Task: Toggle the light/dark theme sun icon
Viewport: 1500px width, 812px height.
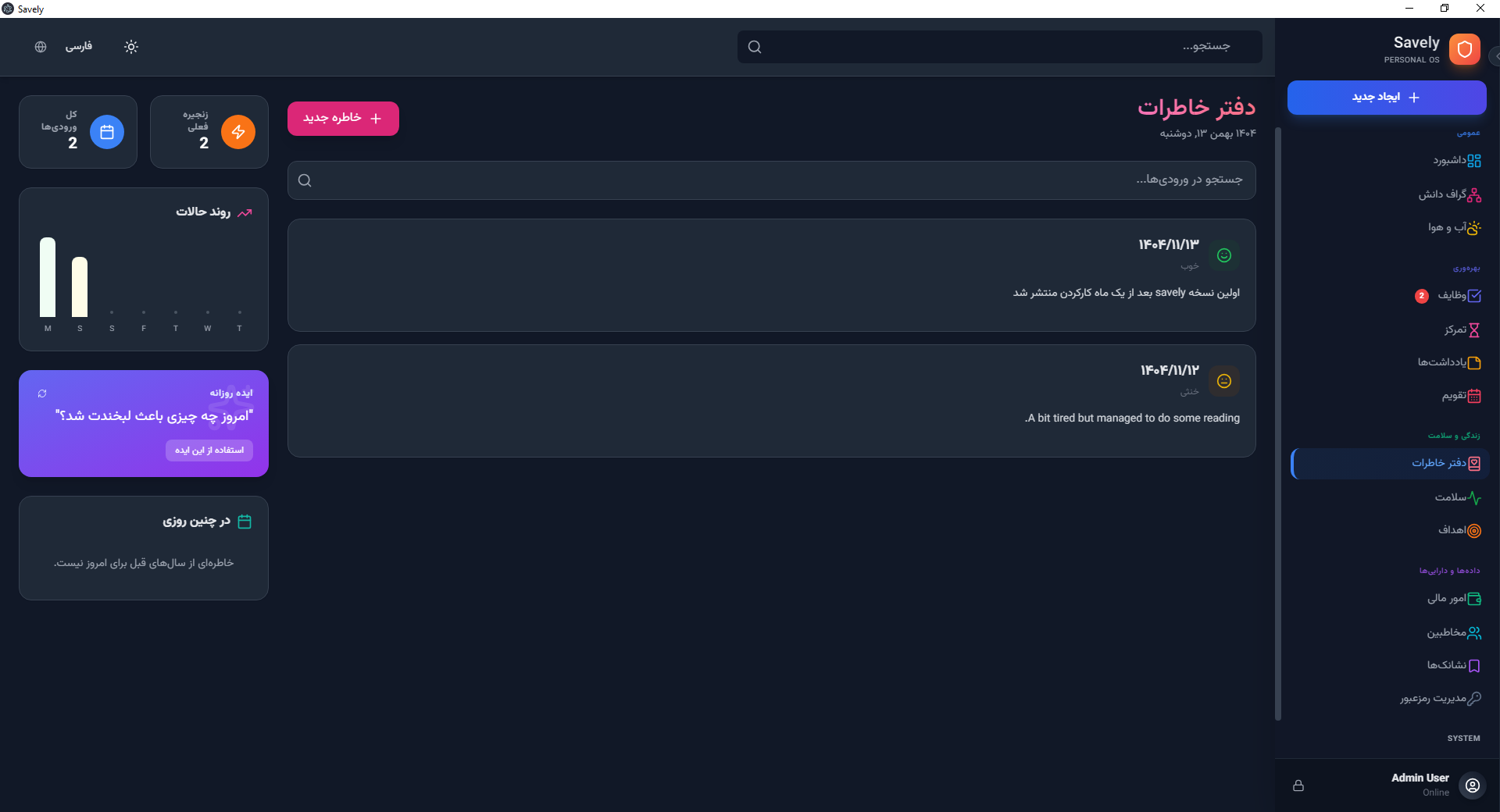Action: click(131, 47)
